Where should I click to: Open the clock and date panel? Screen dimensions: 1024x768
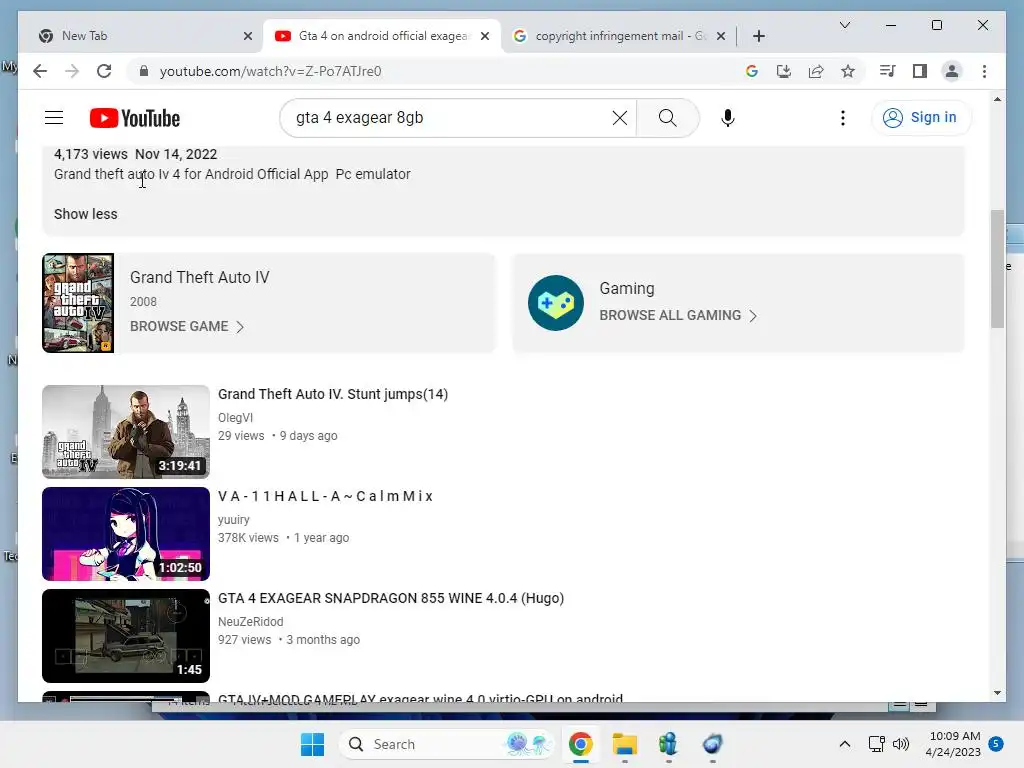(x=953, y=744)
